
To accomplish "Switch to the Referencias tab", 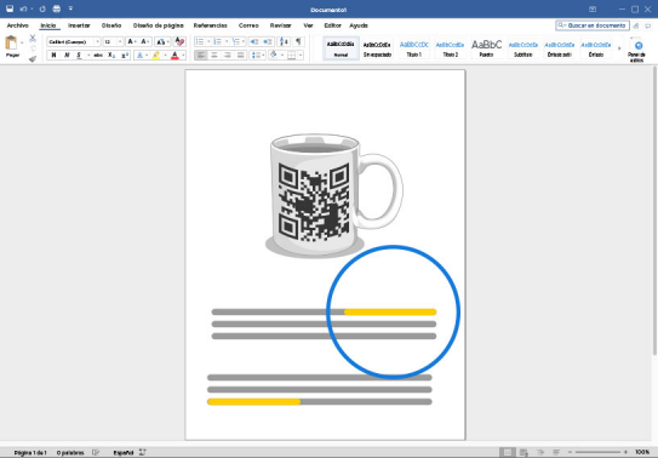I will point(210,25).
